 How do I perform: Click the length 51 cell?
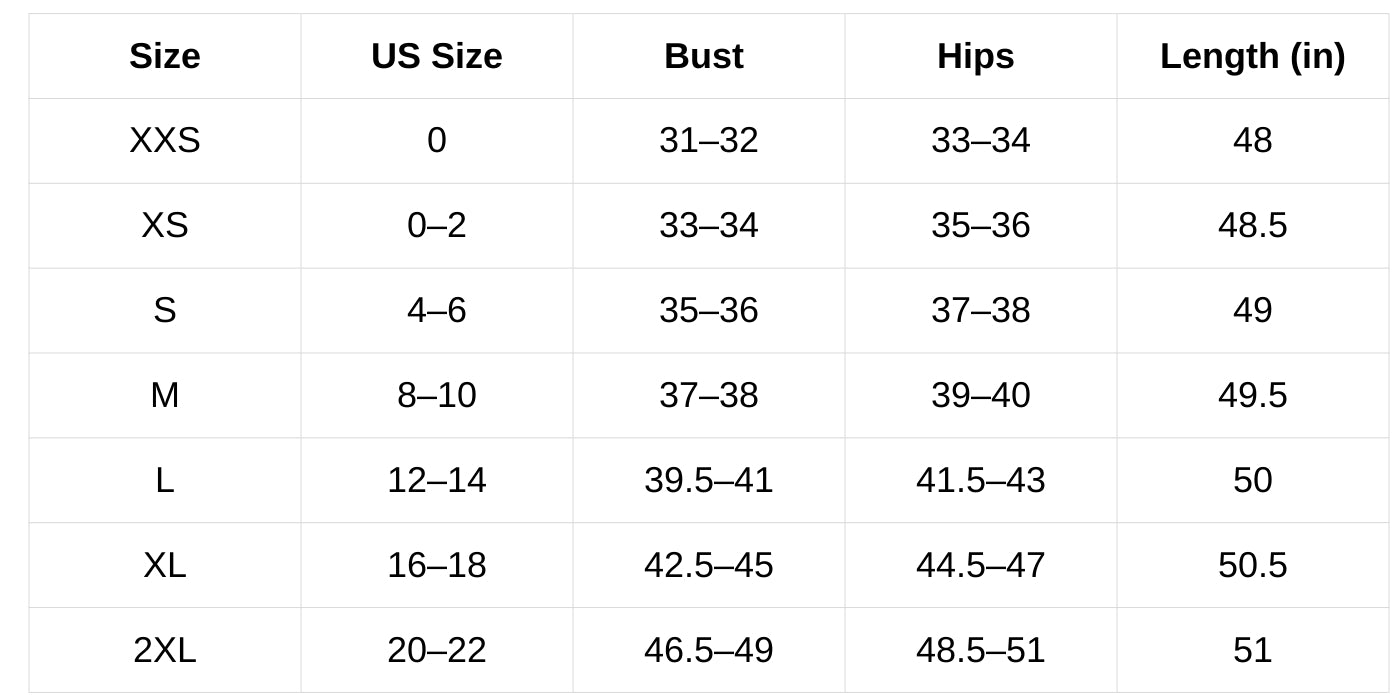click(x=1253, y=651)
